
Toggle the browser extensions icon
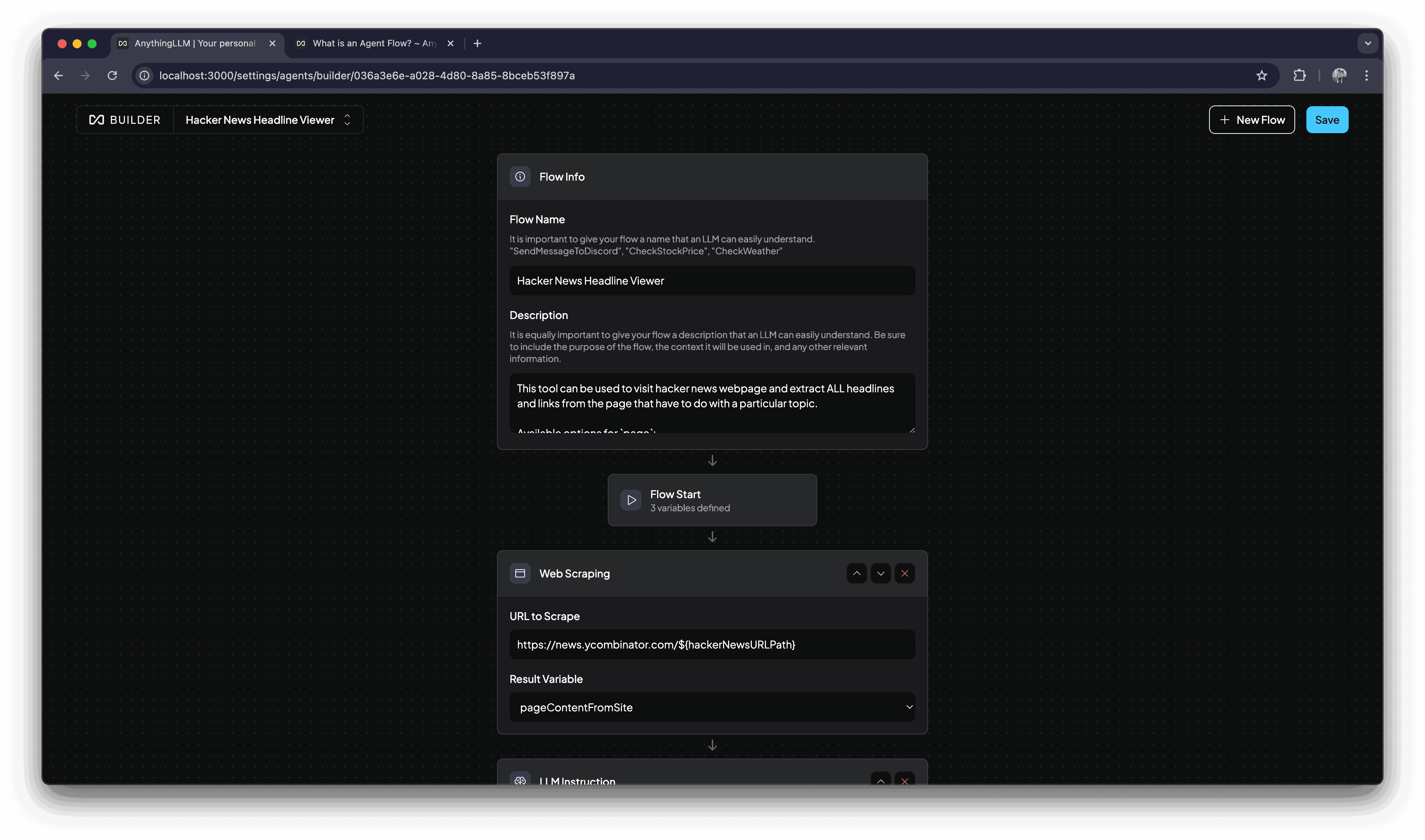[1299, 75]
